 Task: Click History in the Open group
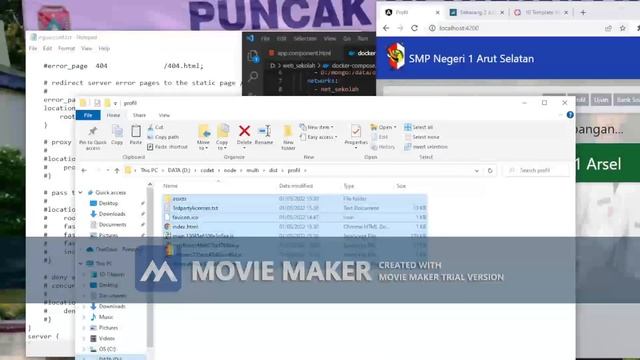383,147
